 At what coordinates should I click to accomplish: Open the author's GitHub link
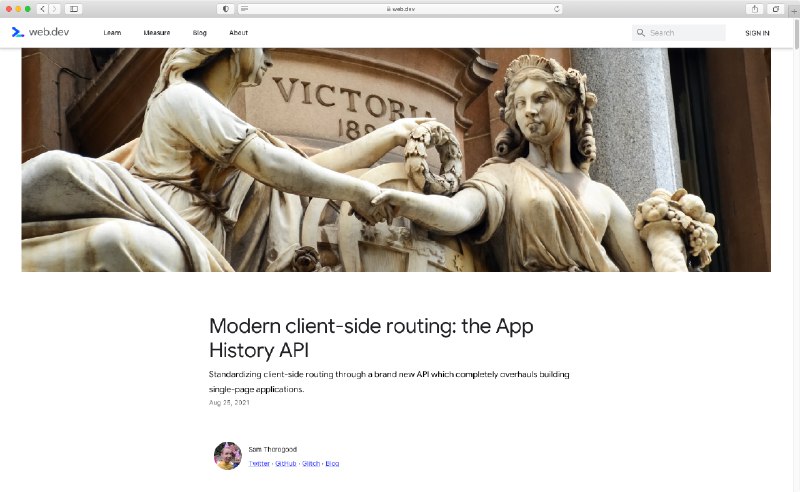pyautogui.click(x=286, y=463)
